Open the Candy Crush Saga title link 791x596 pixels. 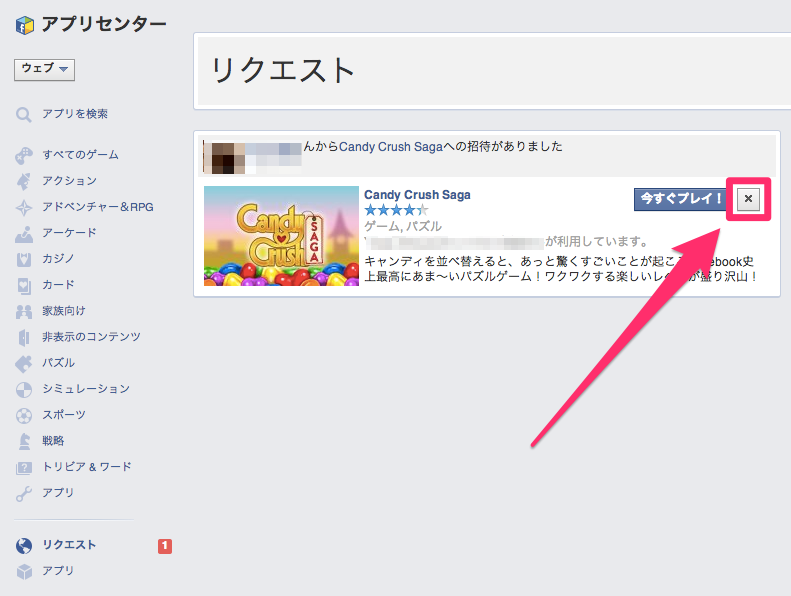(417, 195)
